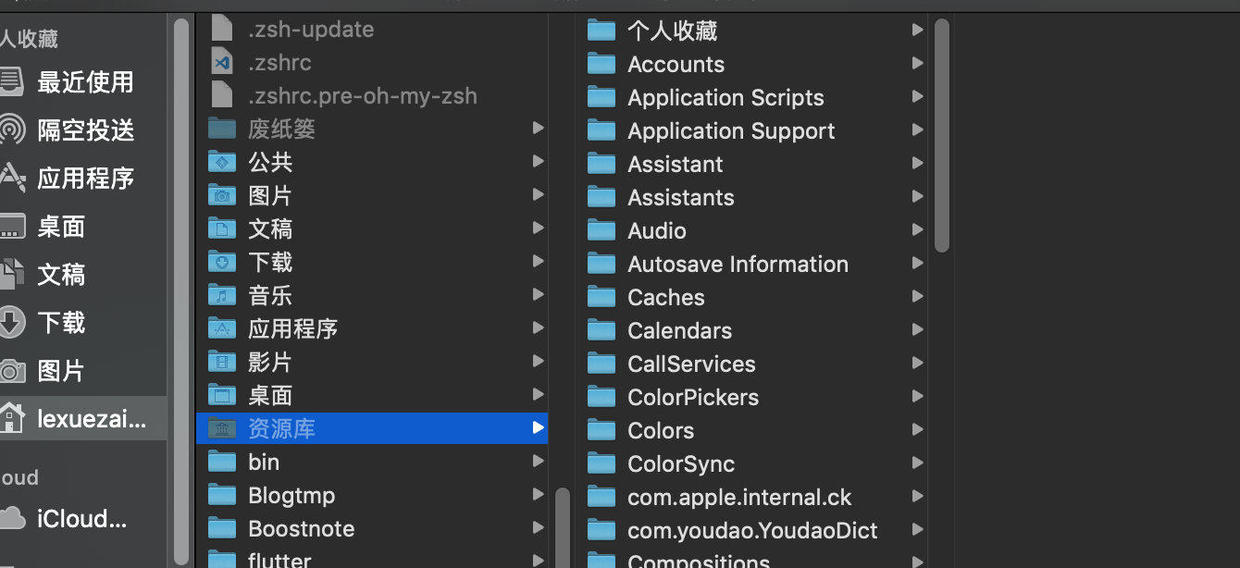Open the com.youdao.YoudaoDict folder
This screenshot has width=1240, height=568.
[x=752, y=530]
